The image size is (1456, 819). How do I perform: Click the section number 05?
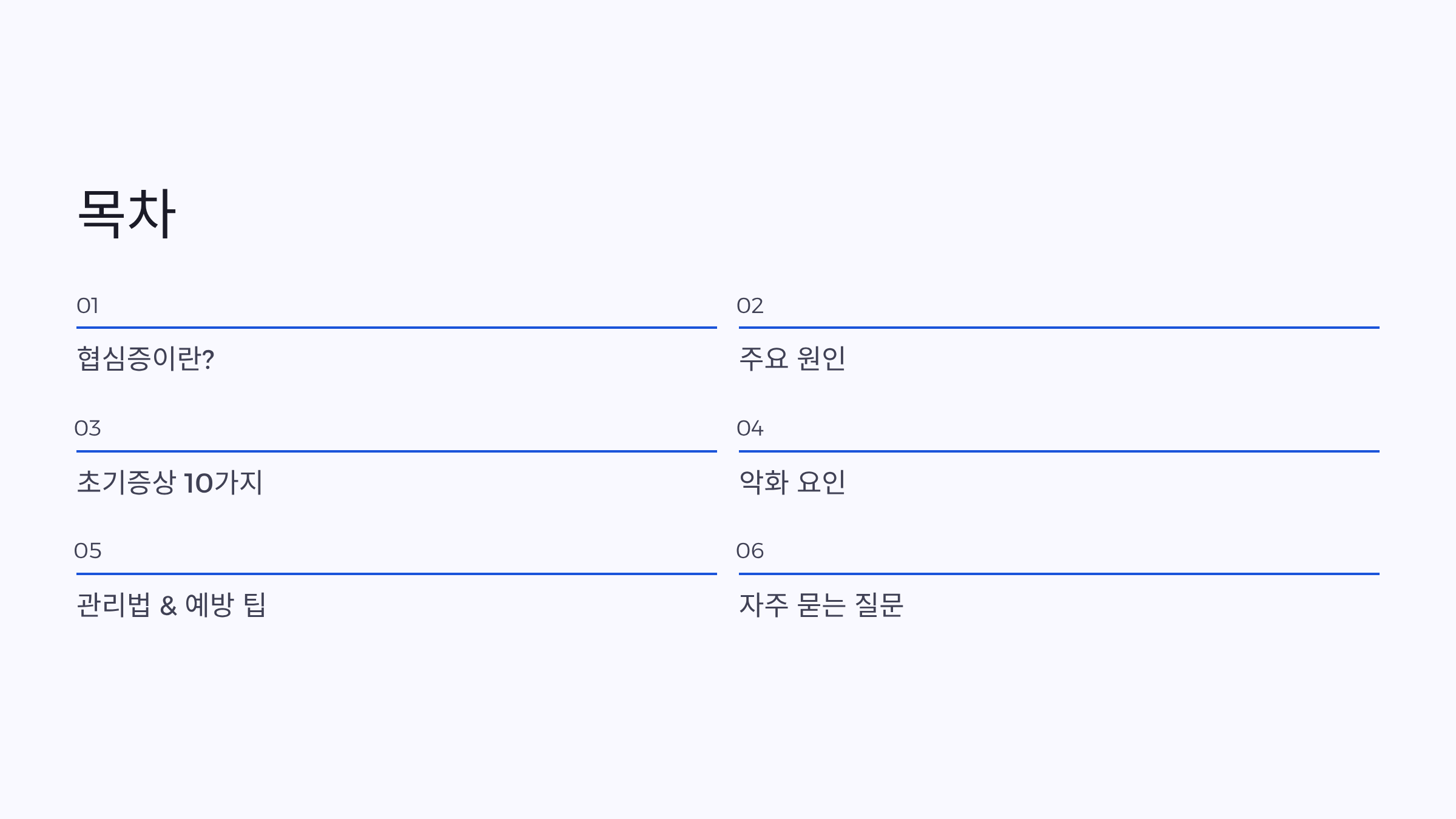87,551
